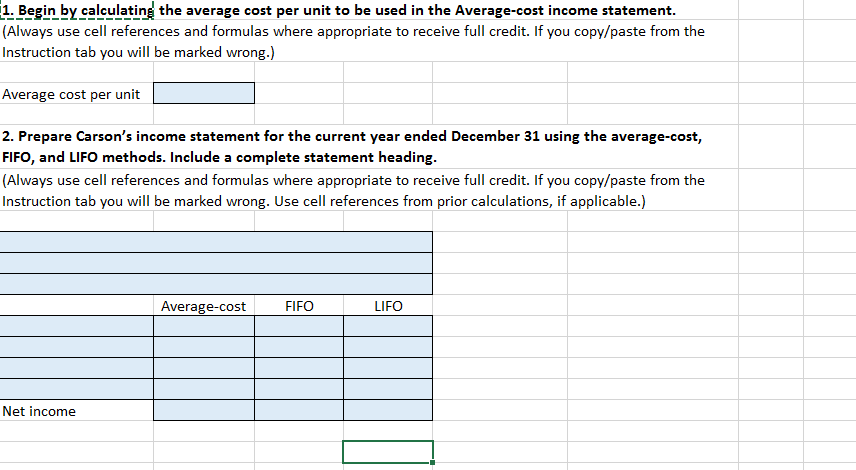856x470 pixels.
Task: Click the green-outlined active cell below LIFO column
Action: tap(388, 452)
